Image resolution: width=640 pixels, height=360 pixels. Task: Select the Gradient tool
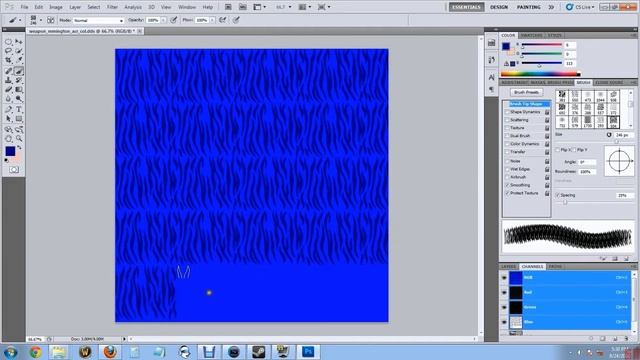(x=19, y=90)
